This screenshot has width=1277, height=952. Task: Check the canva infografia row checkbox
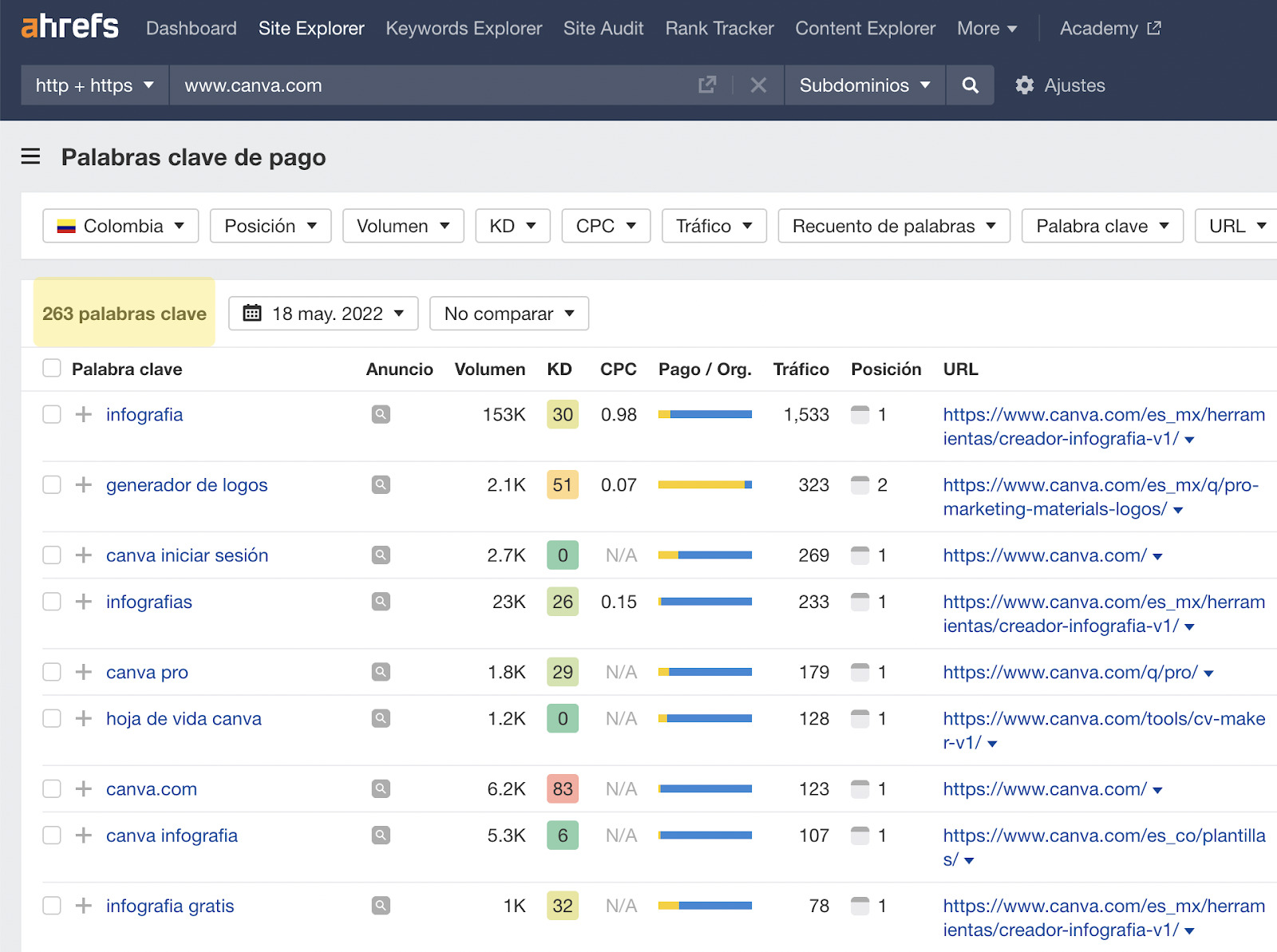[52, 835]
